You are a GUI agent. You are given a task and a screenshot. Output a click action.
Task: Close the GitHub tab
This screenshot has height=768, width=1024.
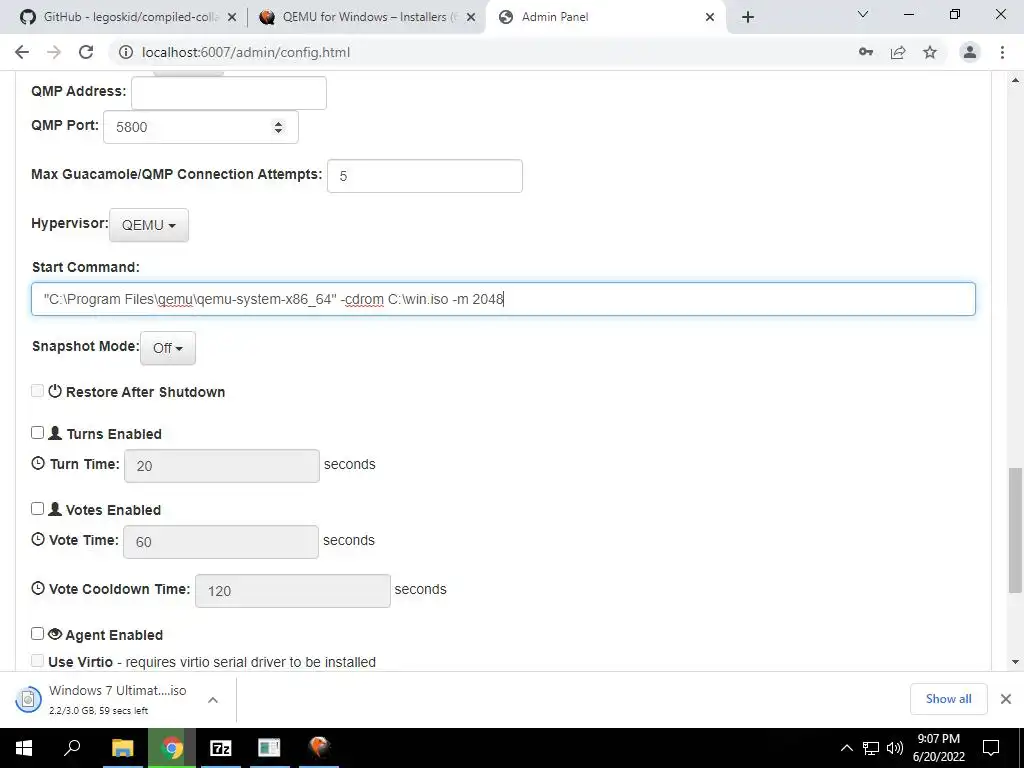pos(232,18)
